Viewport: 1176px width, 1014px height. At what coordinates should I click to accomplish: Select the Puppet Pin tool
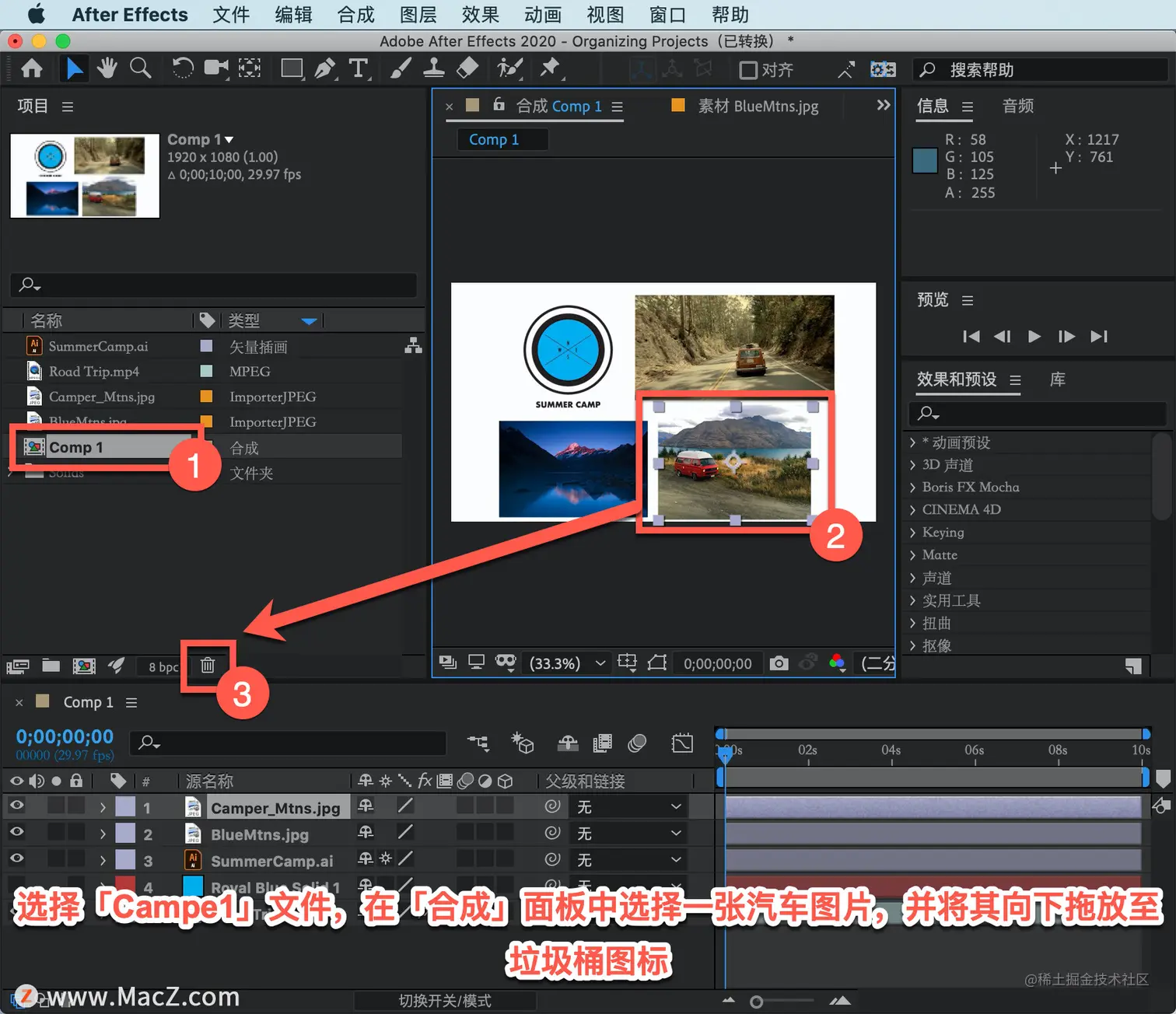click(551, 68)
